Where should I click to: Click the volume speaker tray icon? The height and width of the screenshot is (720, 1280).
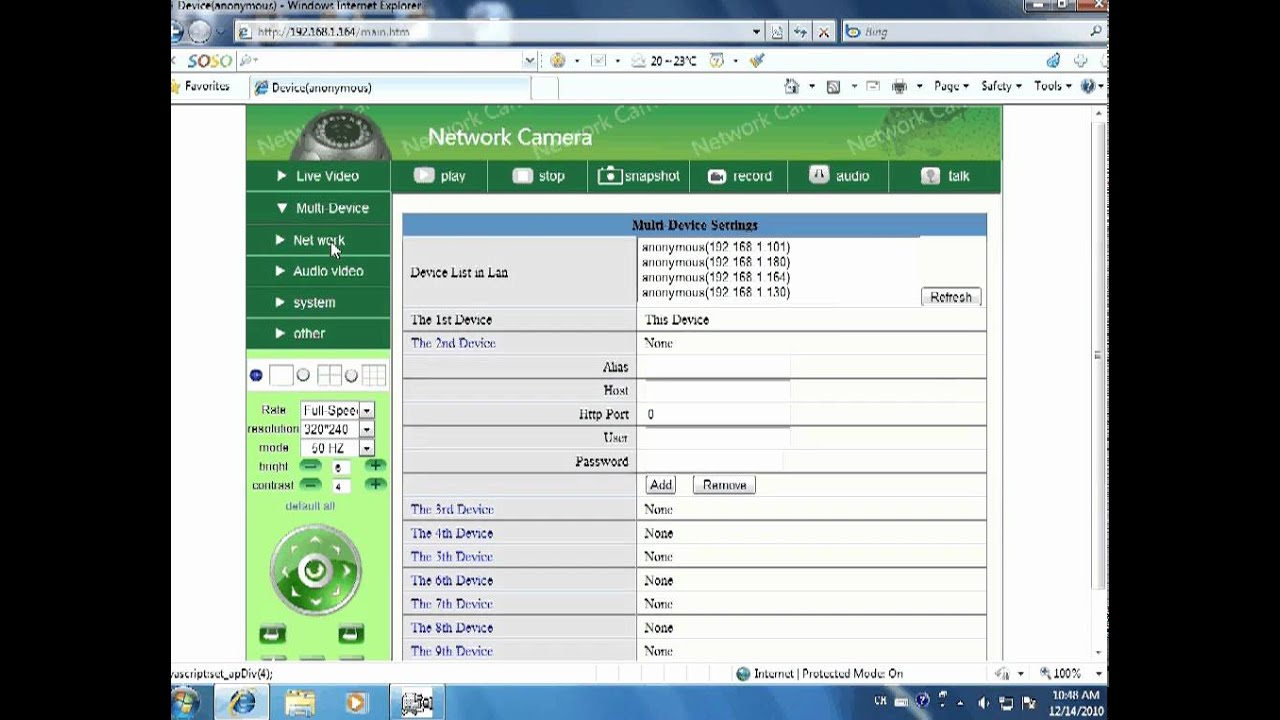(x=984, y=702)
